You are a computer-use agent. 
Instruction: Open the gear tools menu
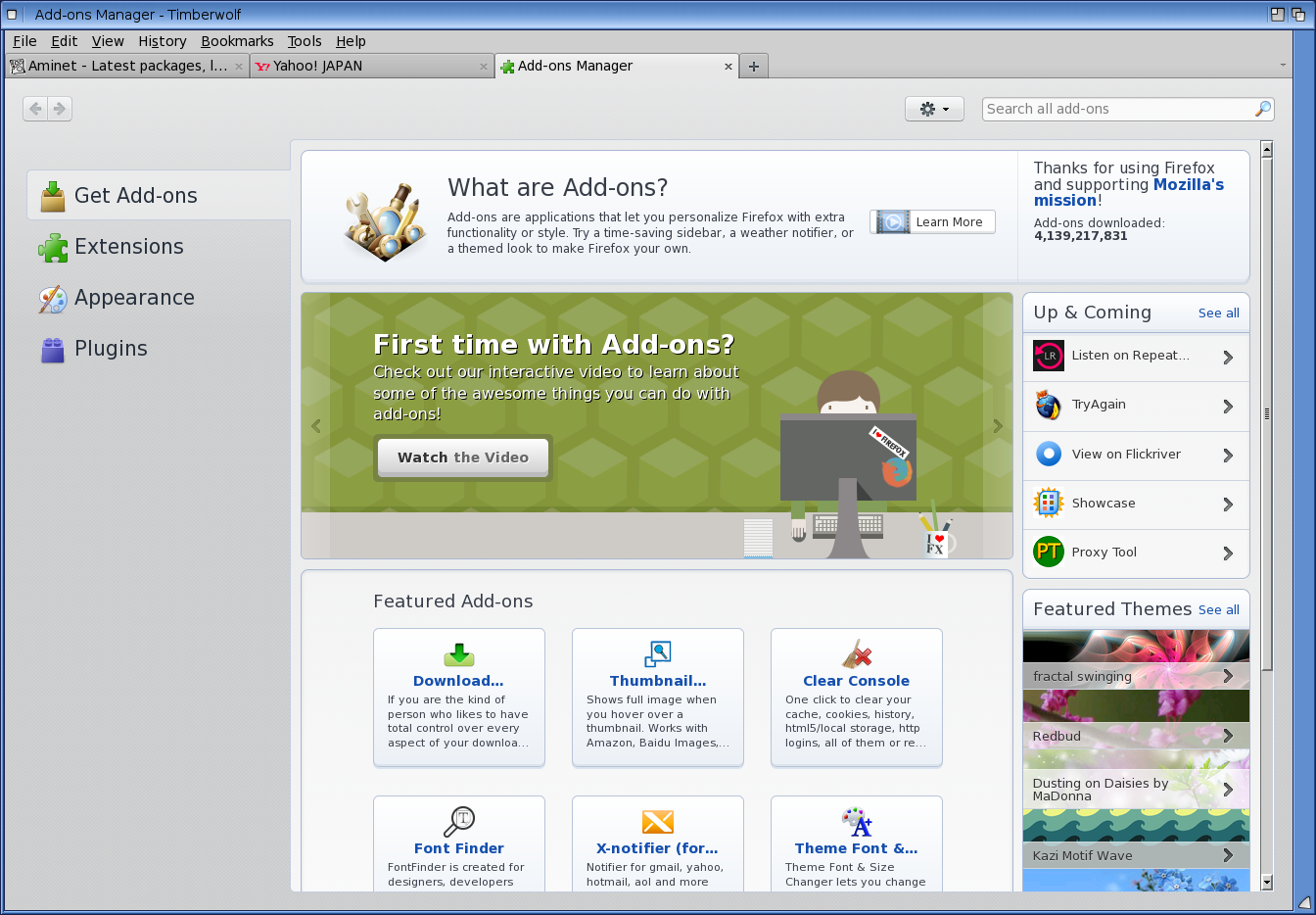coord(934,109)
